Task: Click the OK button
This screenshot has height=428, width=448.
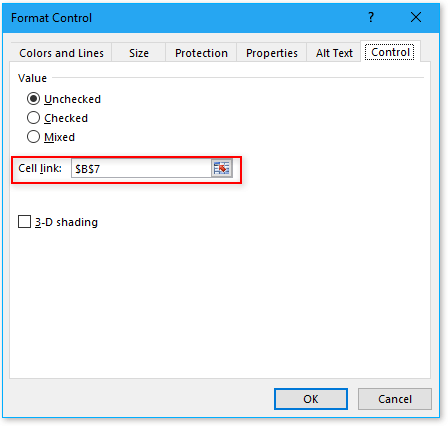Action: 311,399
